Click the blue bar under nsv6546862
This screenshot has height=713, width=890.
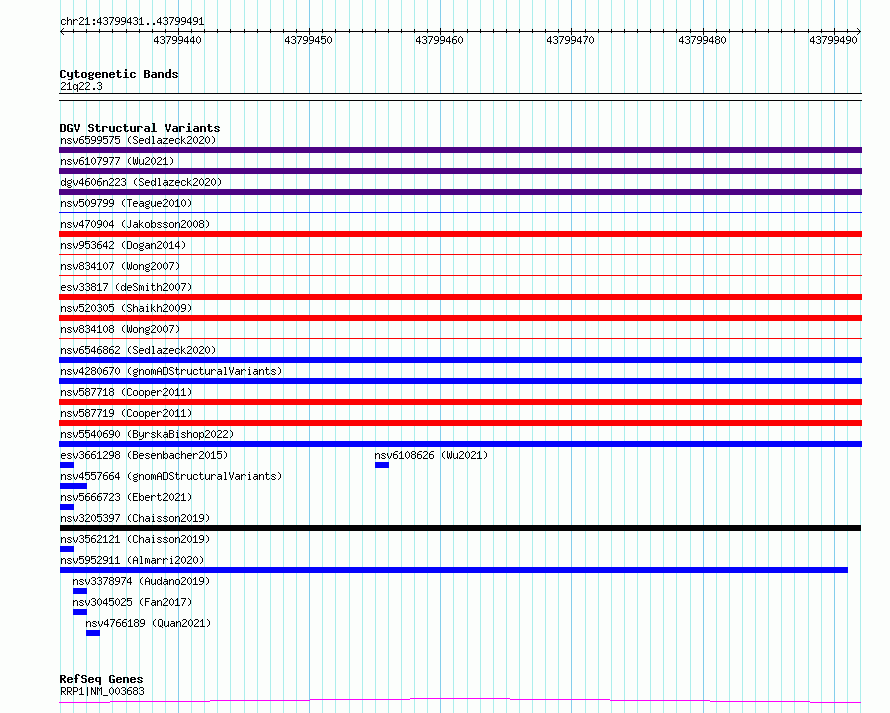pos(460,360)
